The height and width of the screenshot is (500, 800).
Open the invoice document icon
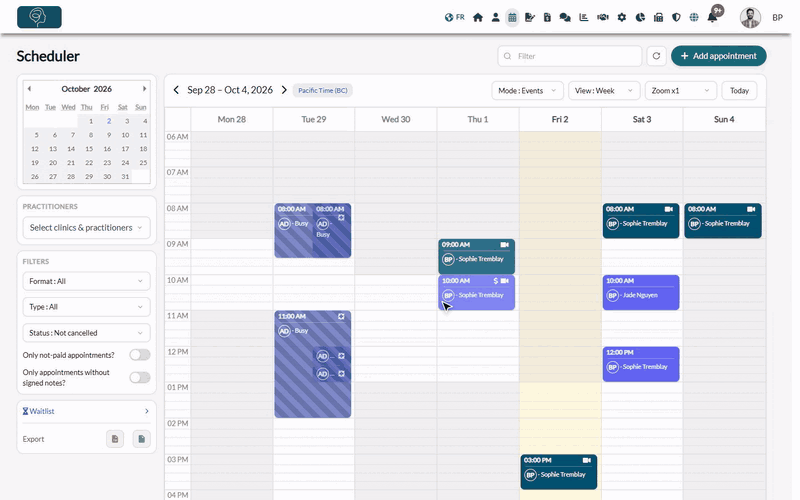click(x=547, y=17)
